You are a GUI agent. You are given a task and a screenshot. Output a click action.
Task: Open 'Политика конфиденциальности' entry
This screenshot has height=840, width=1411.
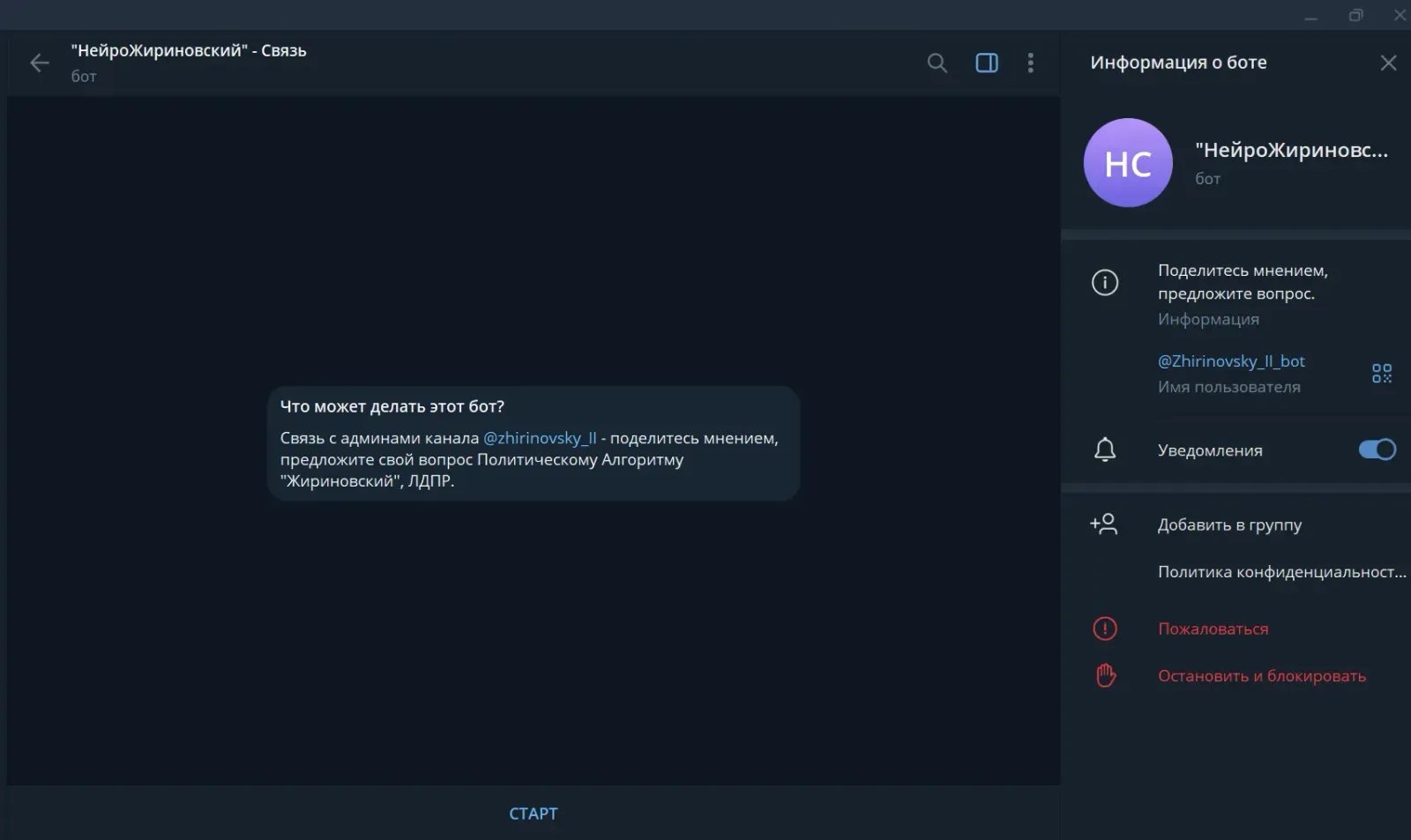[x=1281, y=572]
